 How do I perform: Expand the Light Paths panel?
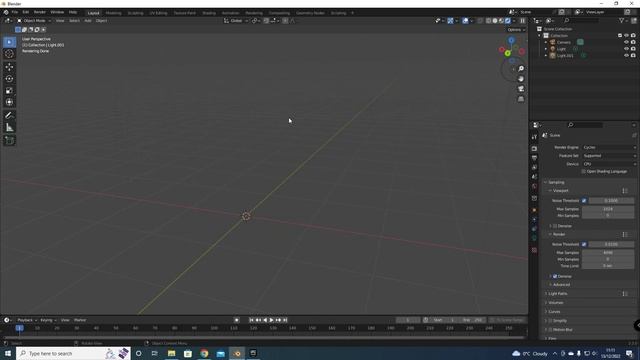pos(558,293)
